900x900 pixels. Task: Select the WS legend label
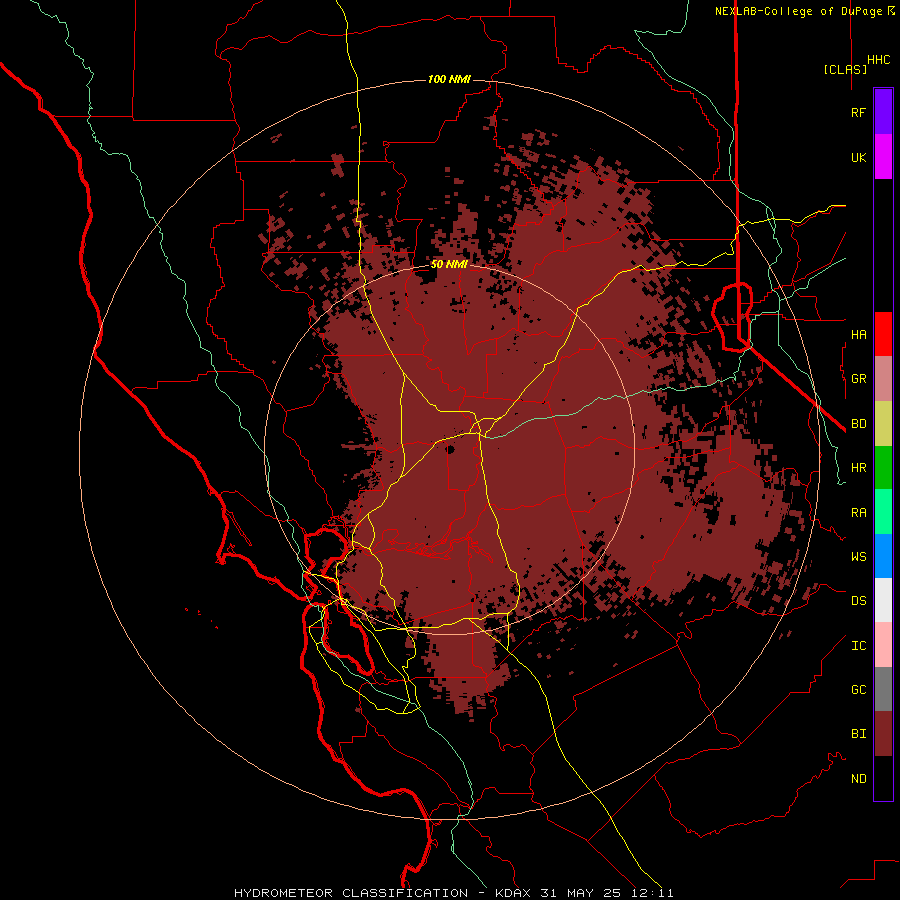coord(858,556)
